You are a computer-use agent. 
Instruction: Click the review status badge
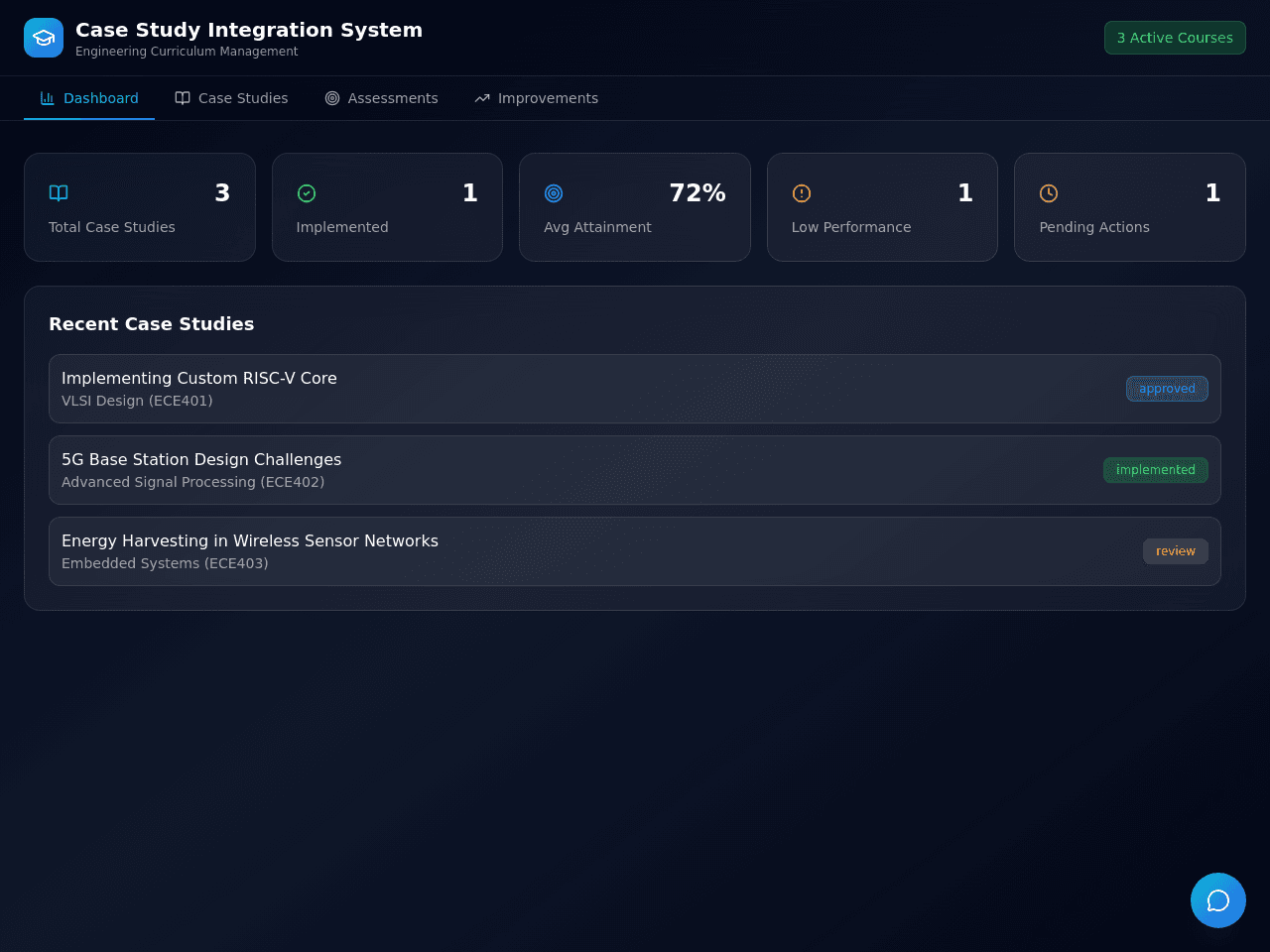click(x=1176, y=551)
